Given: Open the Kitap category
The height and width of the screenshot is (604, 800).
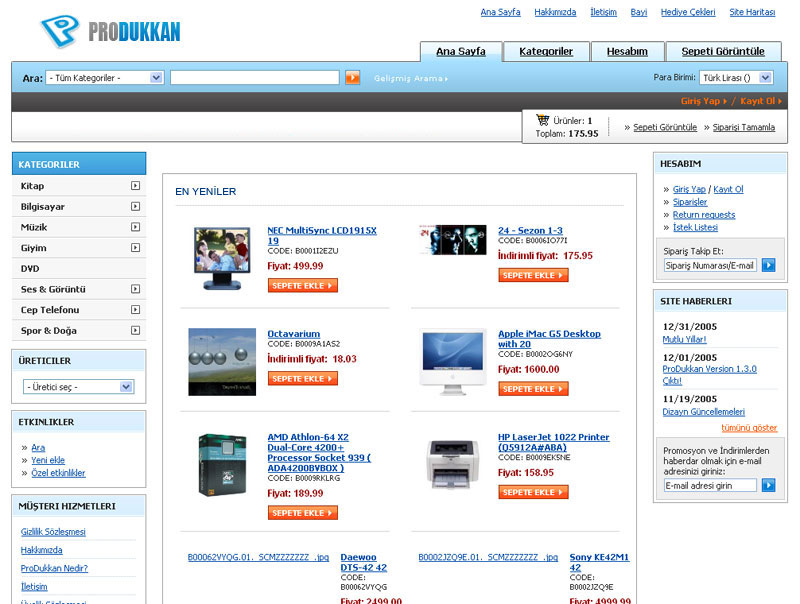Looking at the screenshot, I should 32,186.
